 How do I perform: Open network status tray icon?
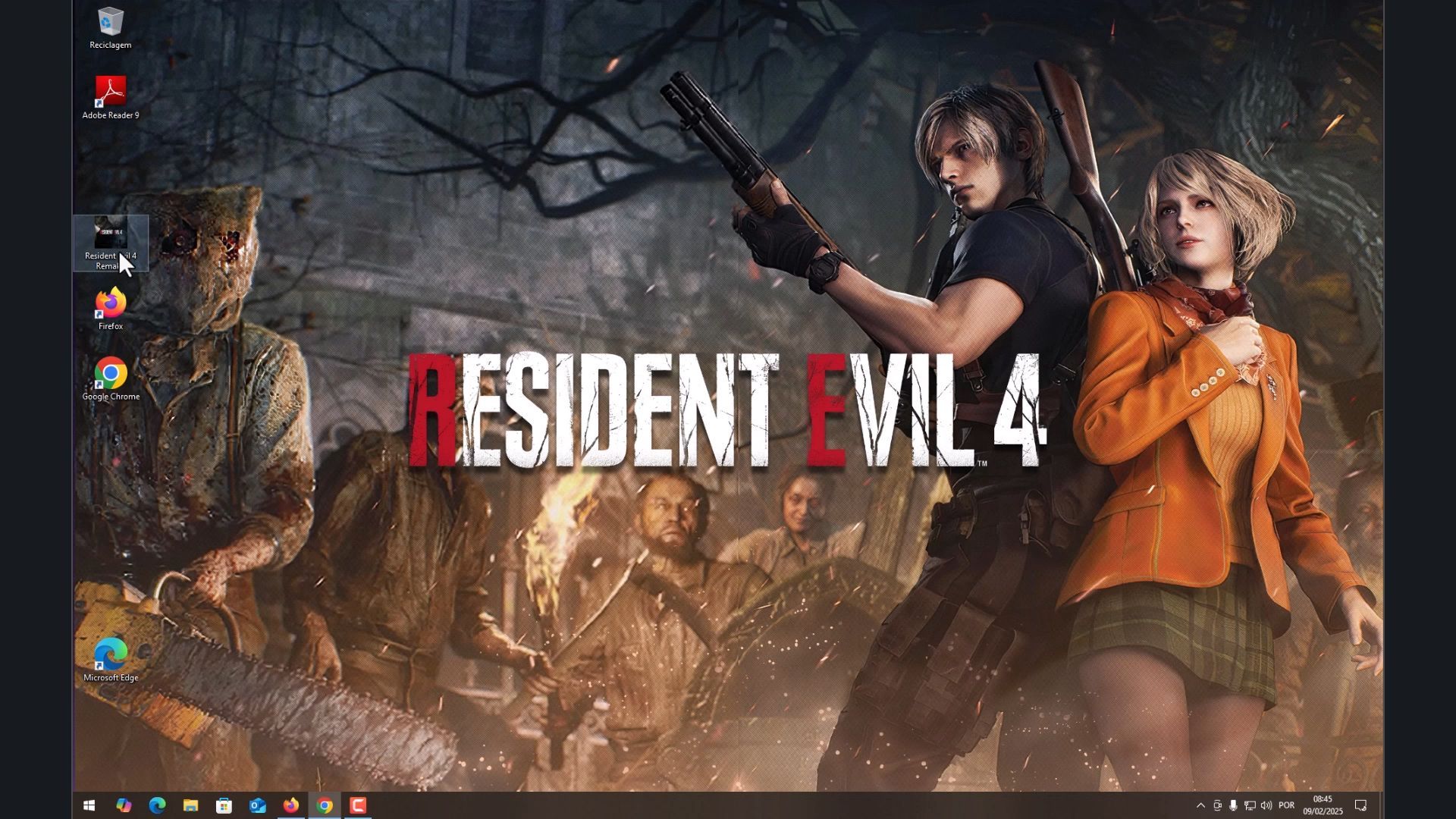[1250, 805]
